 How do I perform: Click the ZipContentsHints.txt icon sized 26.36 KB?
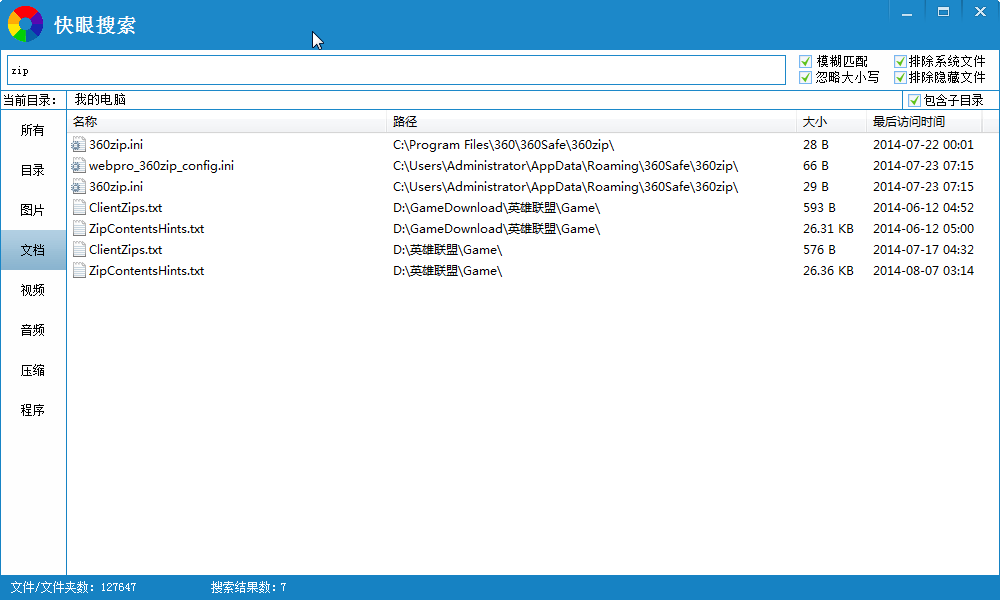[x=79, y=271]
